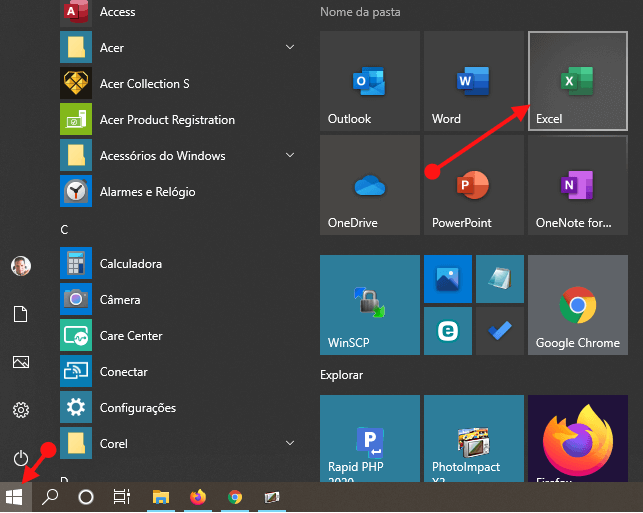Launch the Google Chrome tile

coord(578,305)
